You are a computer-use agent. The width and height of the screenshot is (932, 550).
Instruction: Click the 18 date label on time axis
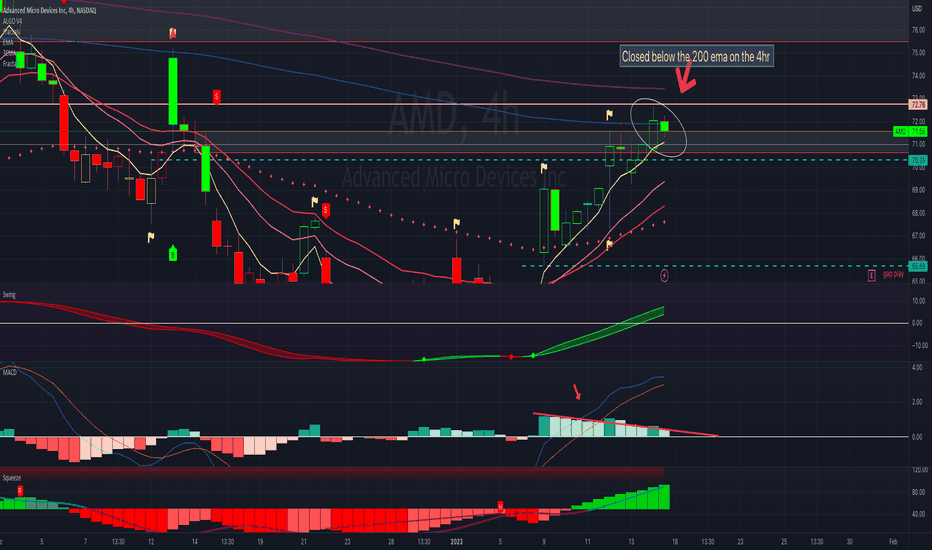(675, 542)
